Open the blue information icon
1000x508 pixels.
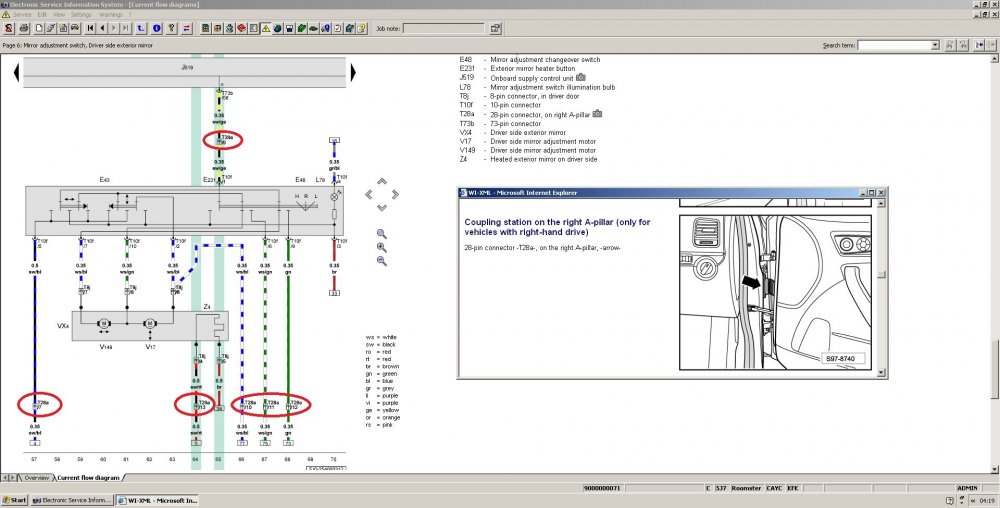[x=157, y=28]
